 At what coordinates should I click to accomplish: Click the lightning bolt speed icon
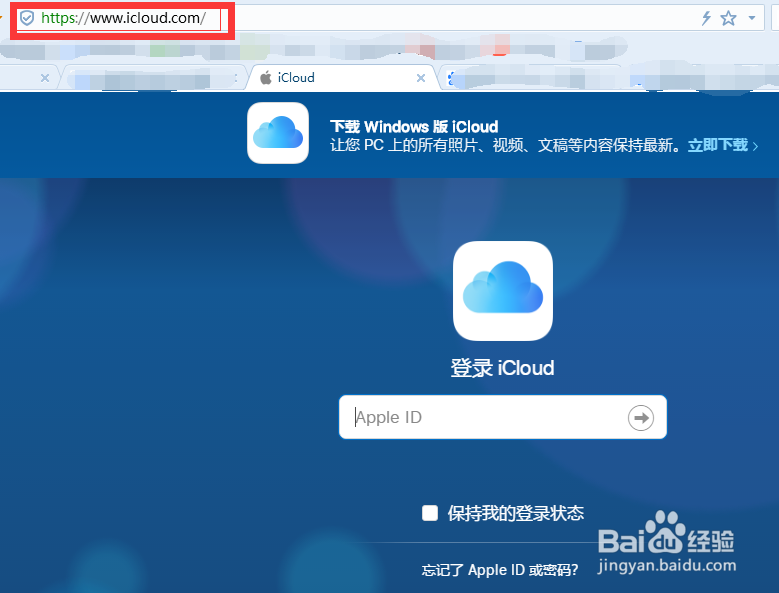706,18
